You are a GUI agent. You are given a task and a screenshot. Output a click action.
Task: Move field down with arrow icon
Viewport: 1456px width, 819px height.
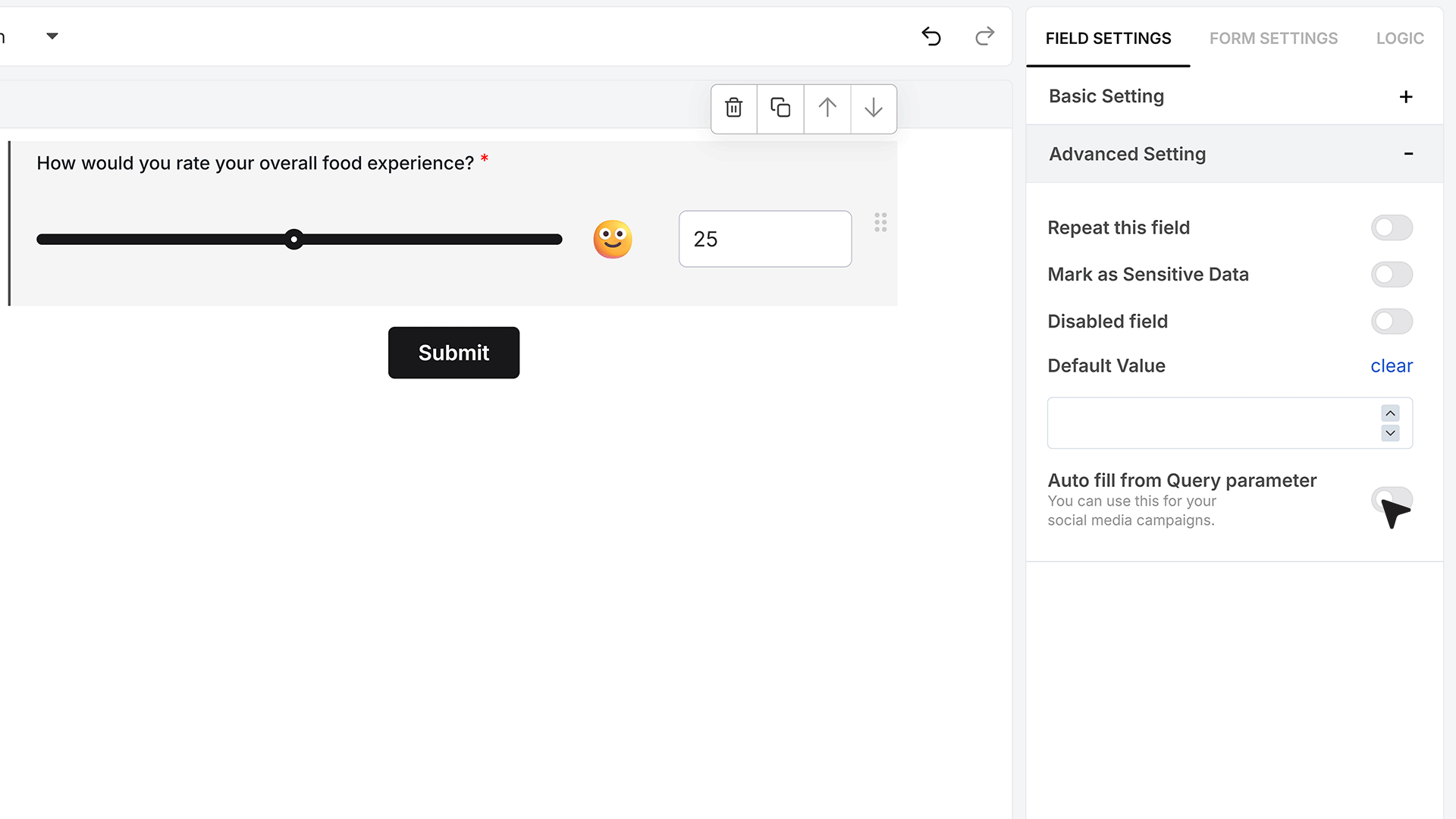(x=874, y=108)
